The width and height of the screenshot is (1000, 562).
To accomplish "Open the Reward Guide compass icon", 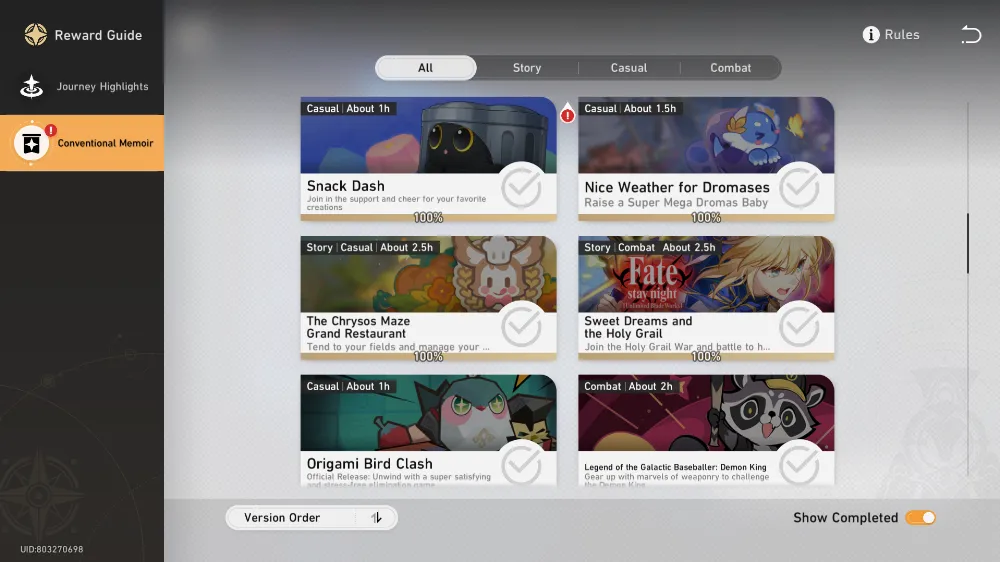I will [x=36, y=34].
